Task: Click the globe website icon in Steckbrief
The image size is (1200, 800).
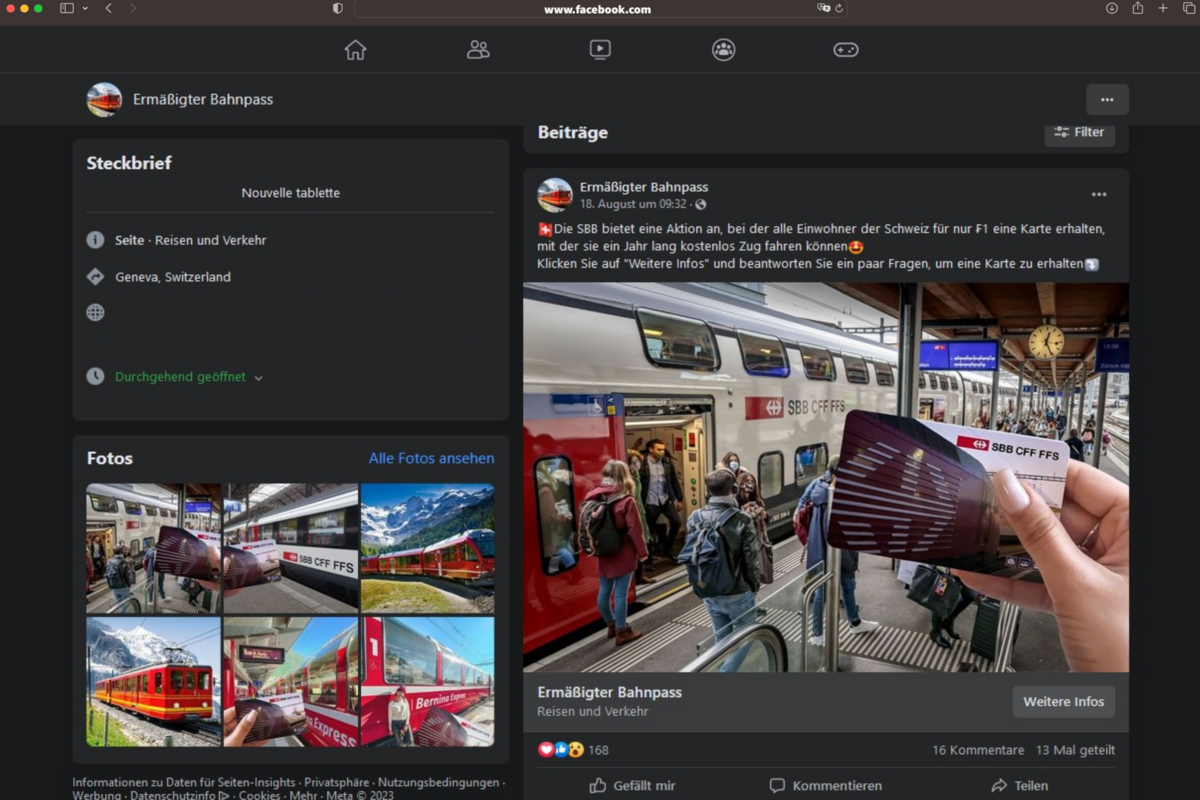Action: click(95, 312)
